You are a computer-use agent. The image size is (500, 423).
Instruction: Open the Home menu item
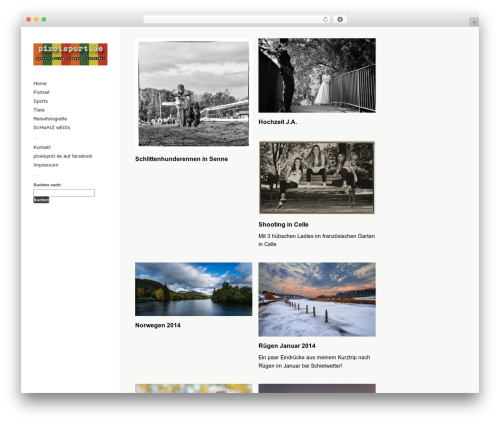click(40, 83)
